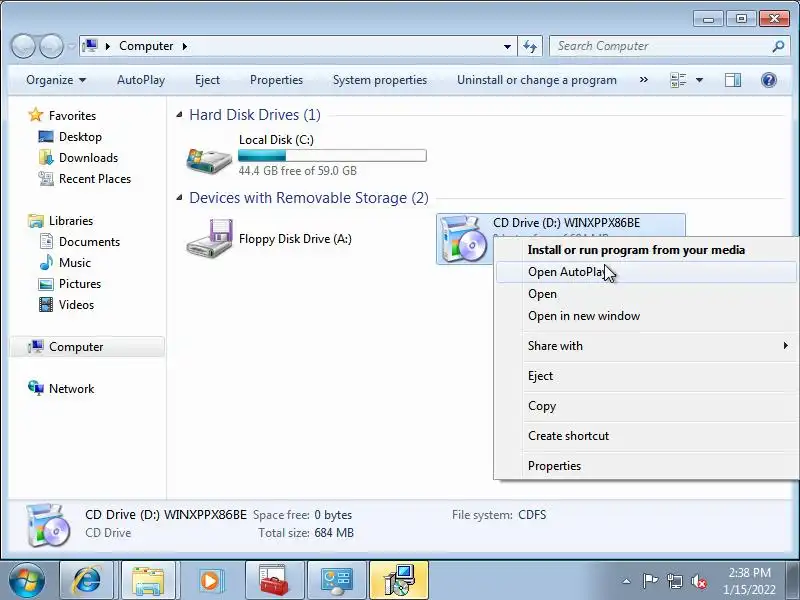Viewport: 800px width, 600px height.
Task: Launch Windows Media Player from taskbar
Action: 210,581
